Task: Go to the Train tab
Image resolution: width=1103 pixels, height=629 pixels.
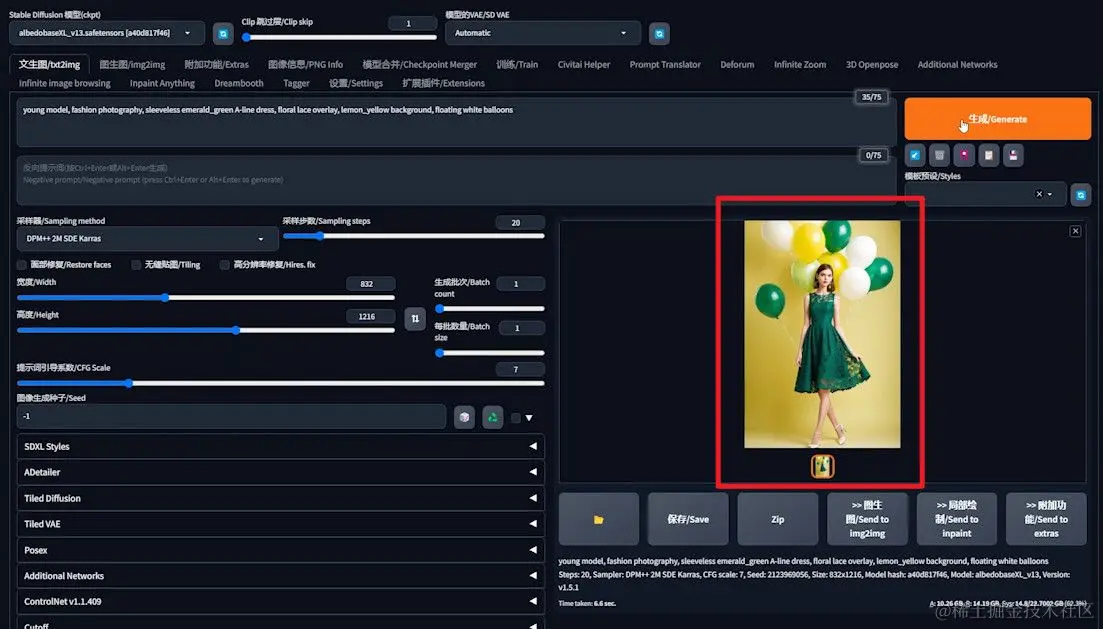Action: click(517, 65)
